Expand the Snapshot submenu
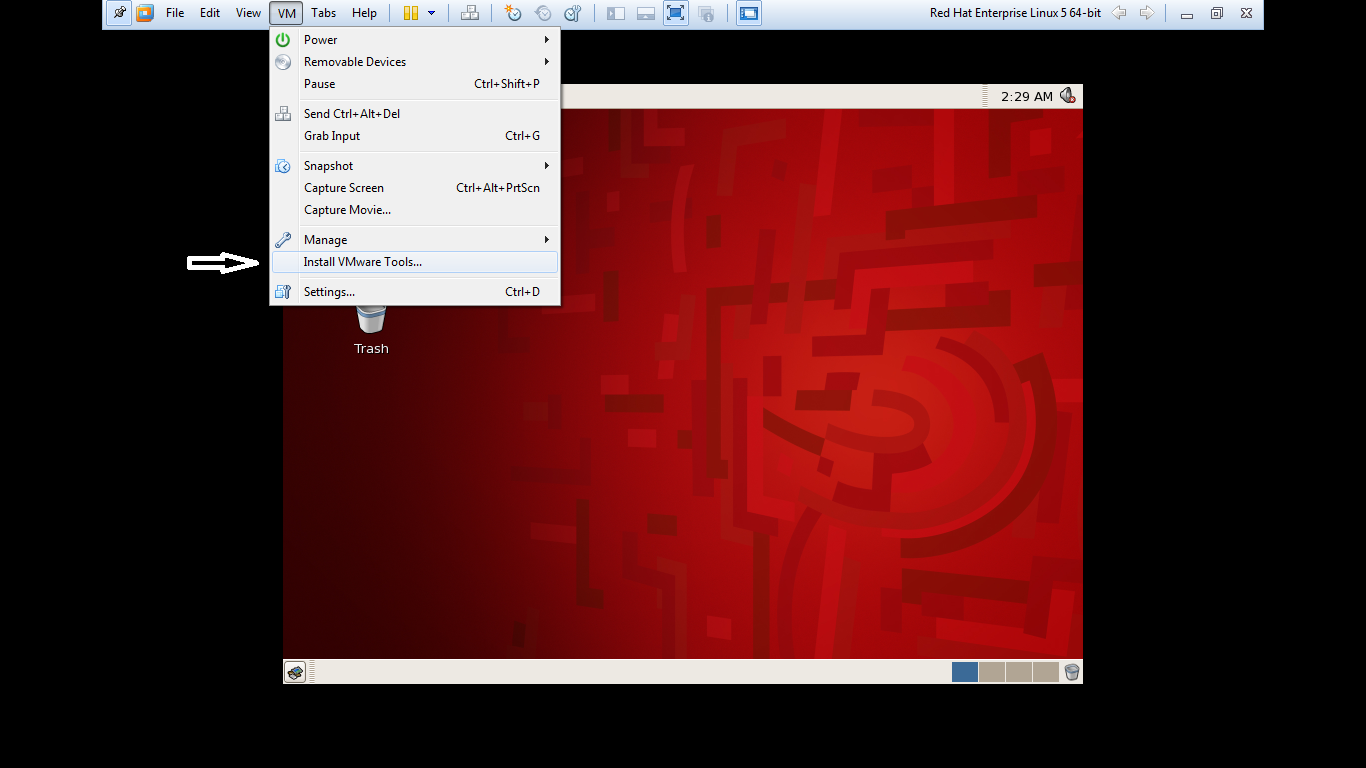1366x768 pixels. point(414,166)
